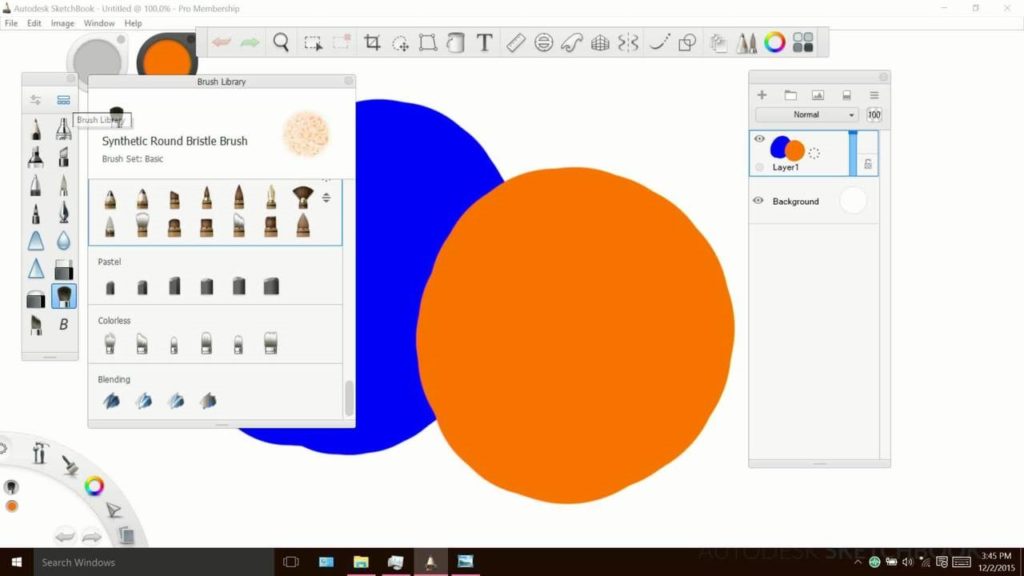The height and width of the screenshot is (576, 1024).
Task: Open the Windows Start menu
Action: pos(16,562)
